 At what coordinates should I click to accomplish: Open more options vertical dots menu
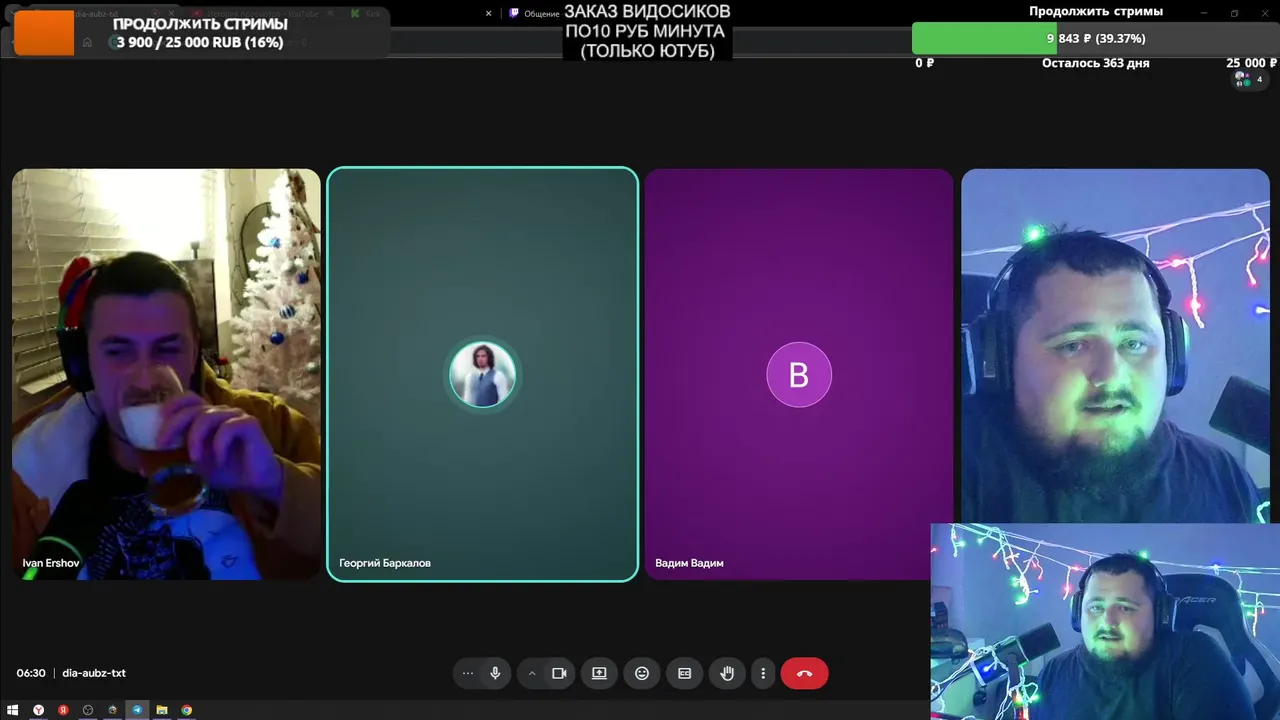pos(763,673)
